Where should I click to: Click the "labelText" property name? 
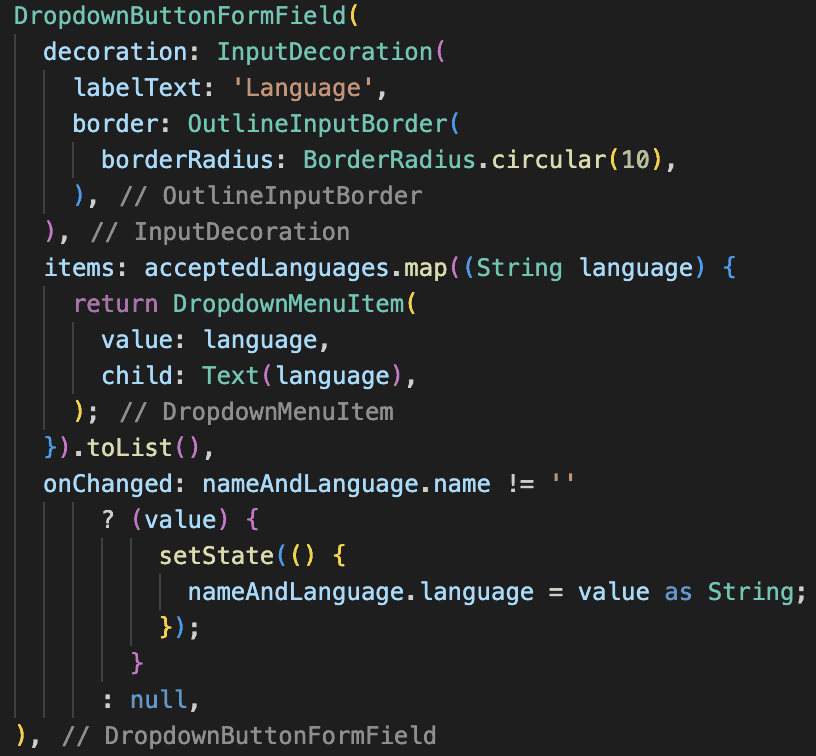[x=137, y=87]
